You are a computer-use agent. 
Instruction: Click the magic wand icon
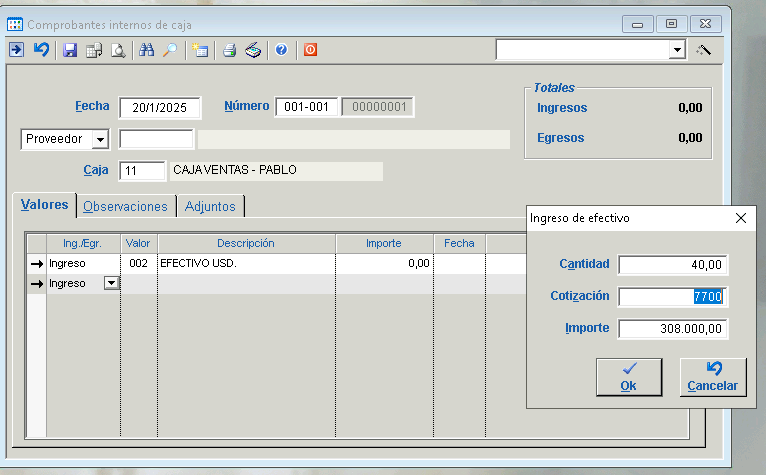(x=704, y=50)
